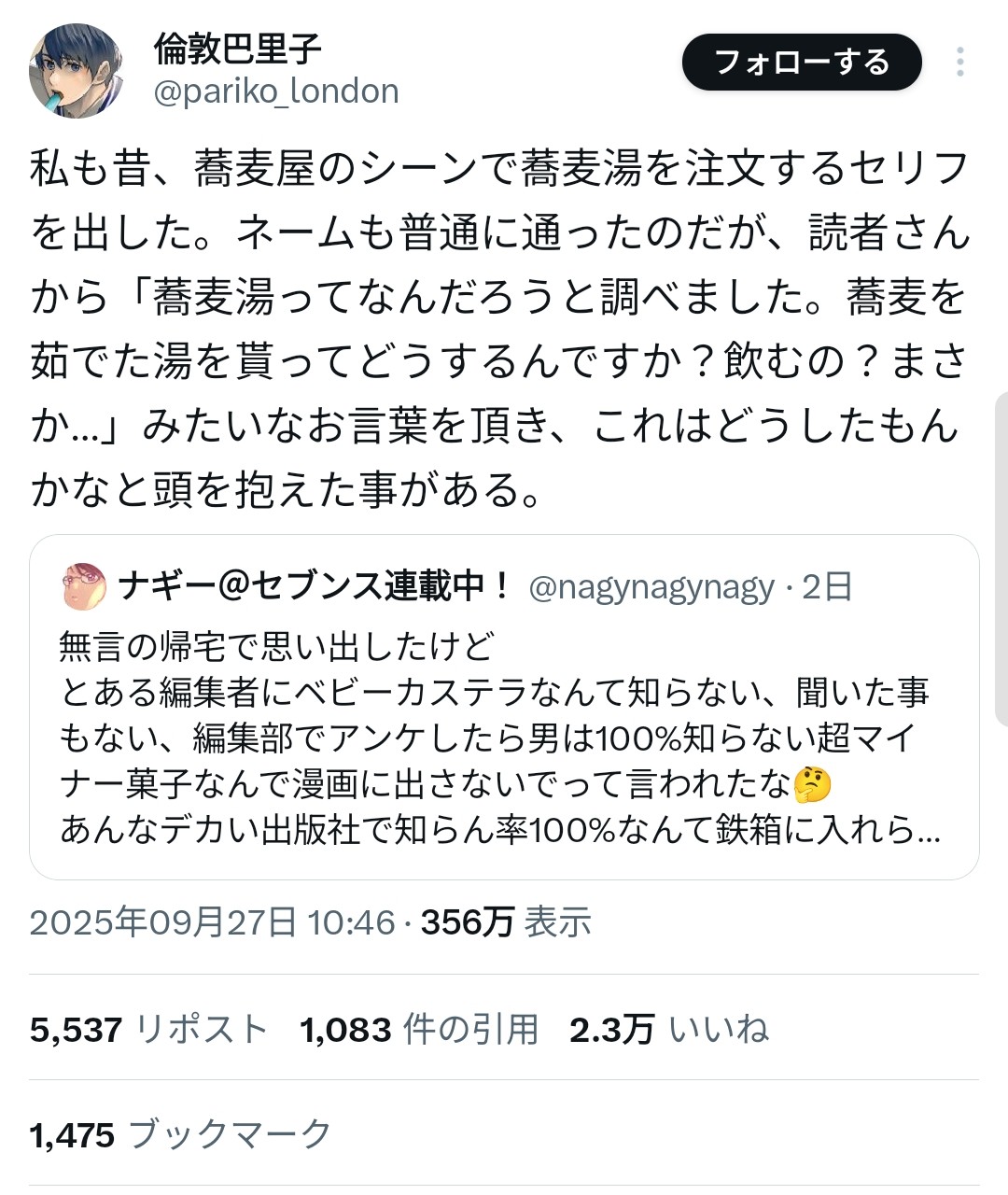Click the @nagynagynagy handle
Viewport: 1008px width, 1195px height.
pyautogui.click(x=651, y=586)
